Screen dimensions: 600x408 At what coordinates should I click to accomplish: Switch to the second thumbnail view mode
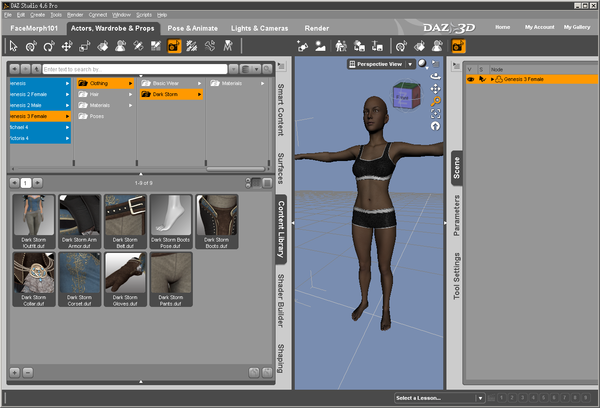[268, 183]
